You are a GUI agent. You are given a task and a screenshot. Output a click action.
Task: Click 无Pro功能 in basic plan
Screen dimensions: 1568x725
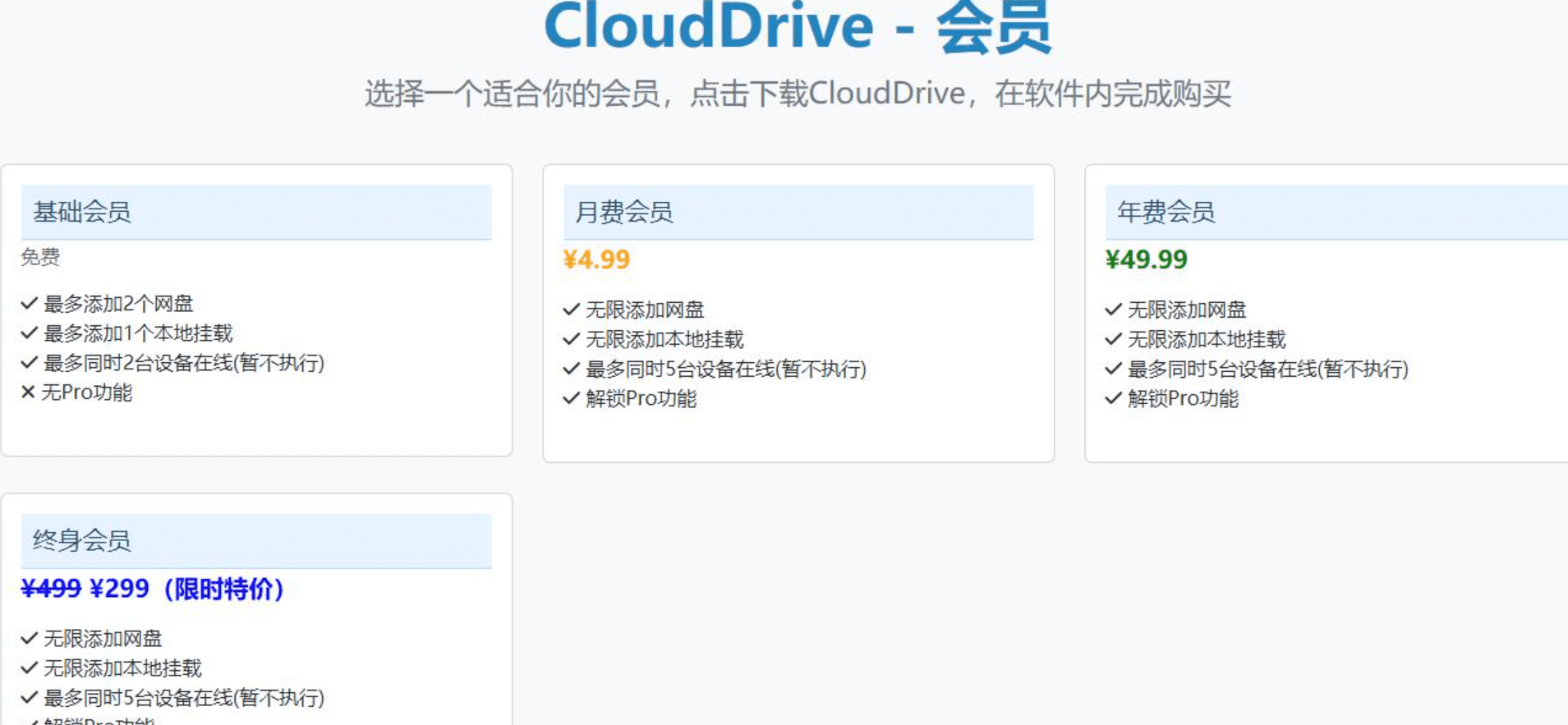click(87, 392)
